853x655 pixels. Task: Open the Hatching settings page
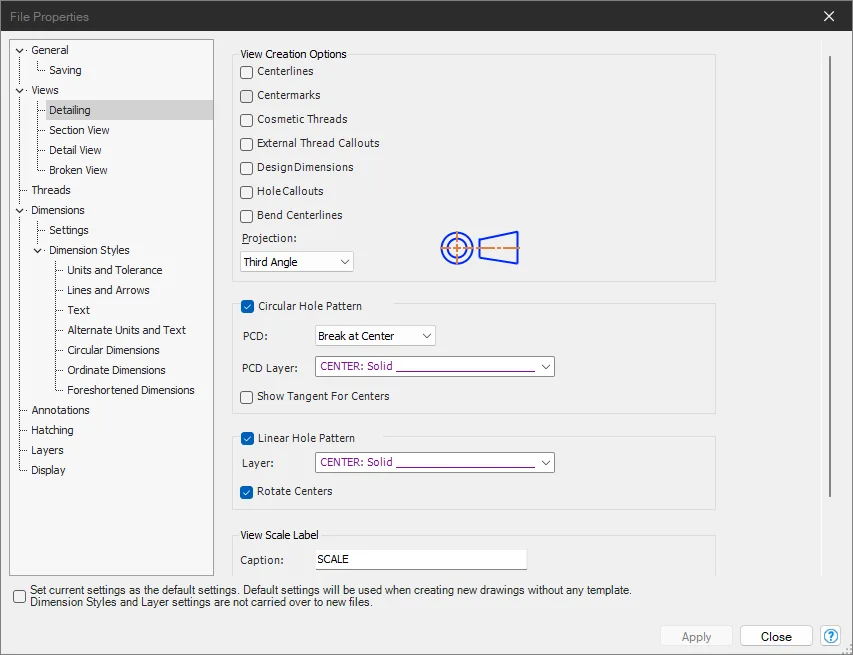point(52,430)
